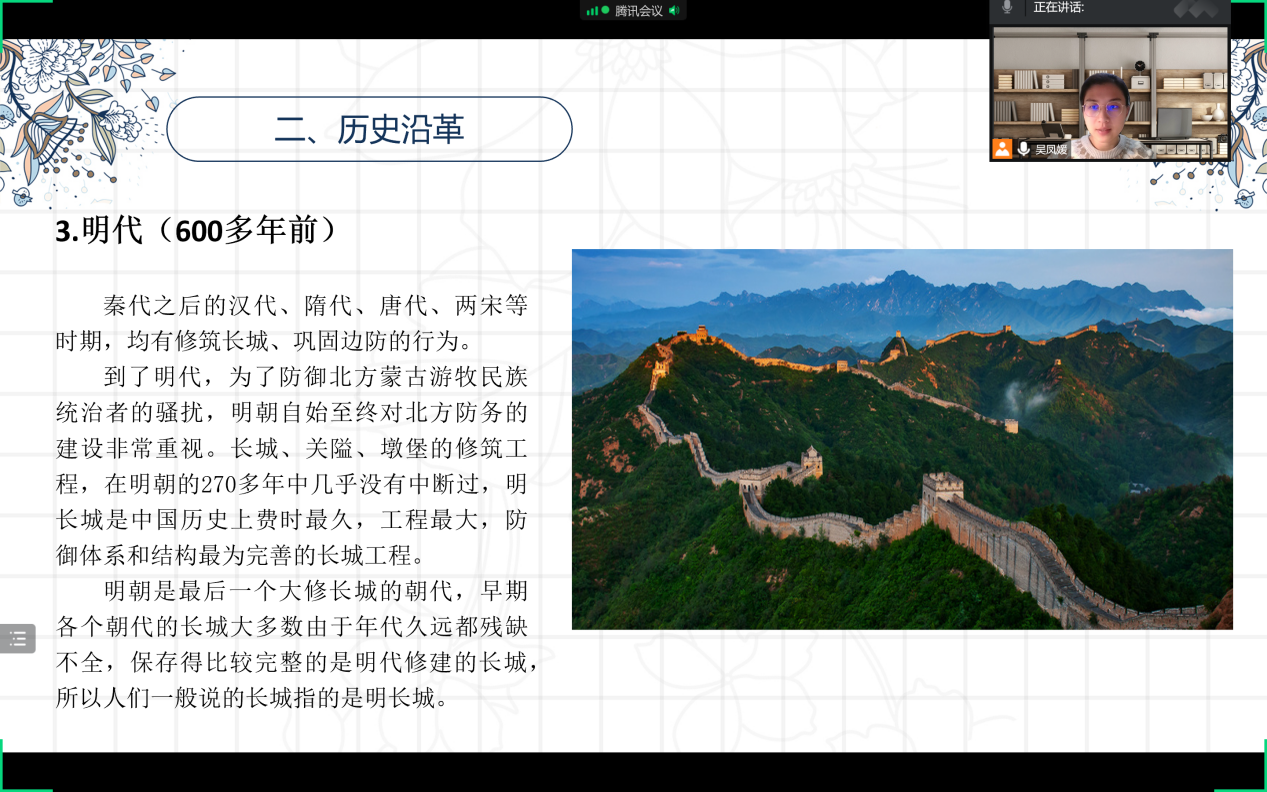
Task: Select the 吴凤媛 participant name tag
Action: point(1050,150)
